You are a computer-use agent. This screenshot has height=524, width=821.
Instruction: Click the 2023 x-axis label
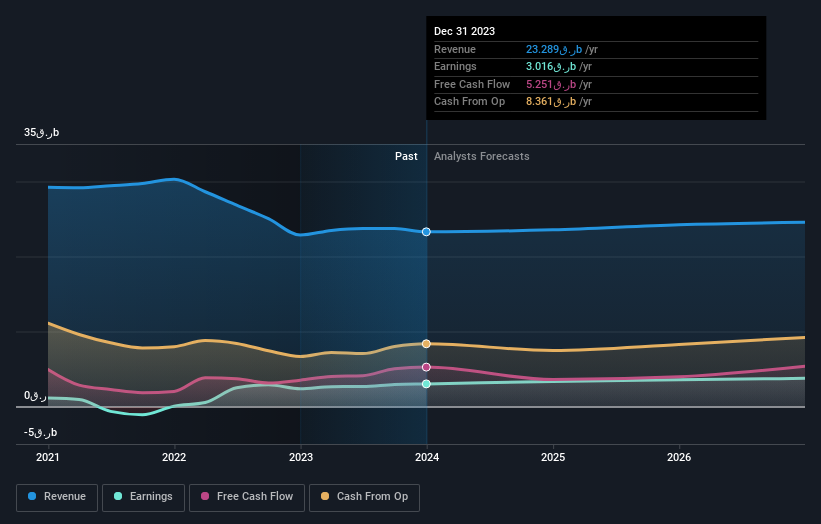301,457
